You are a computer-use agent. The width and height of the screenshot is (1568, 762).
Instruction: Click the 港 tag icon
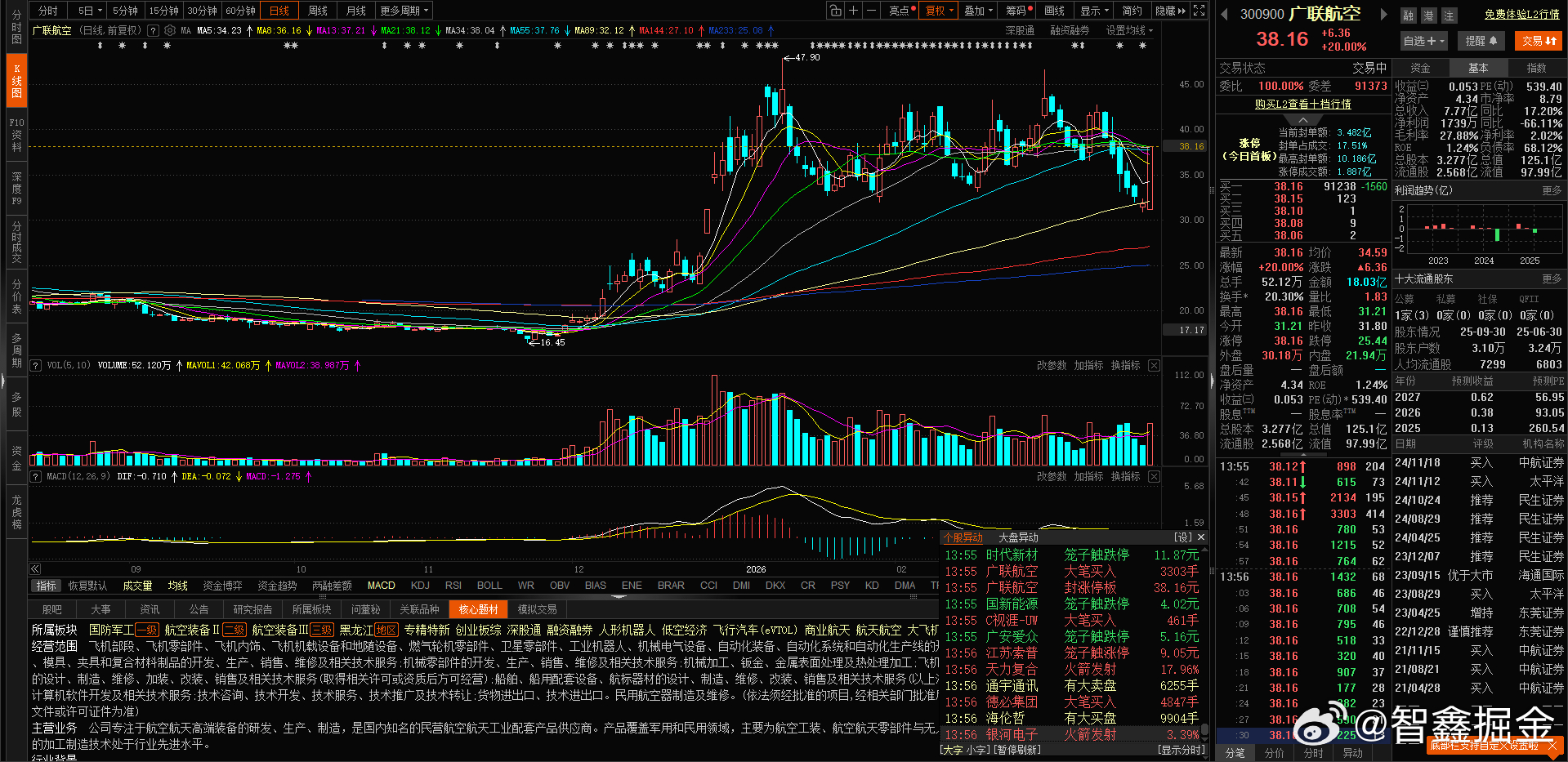click(1428, 16)
